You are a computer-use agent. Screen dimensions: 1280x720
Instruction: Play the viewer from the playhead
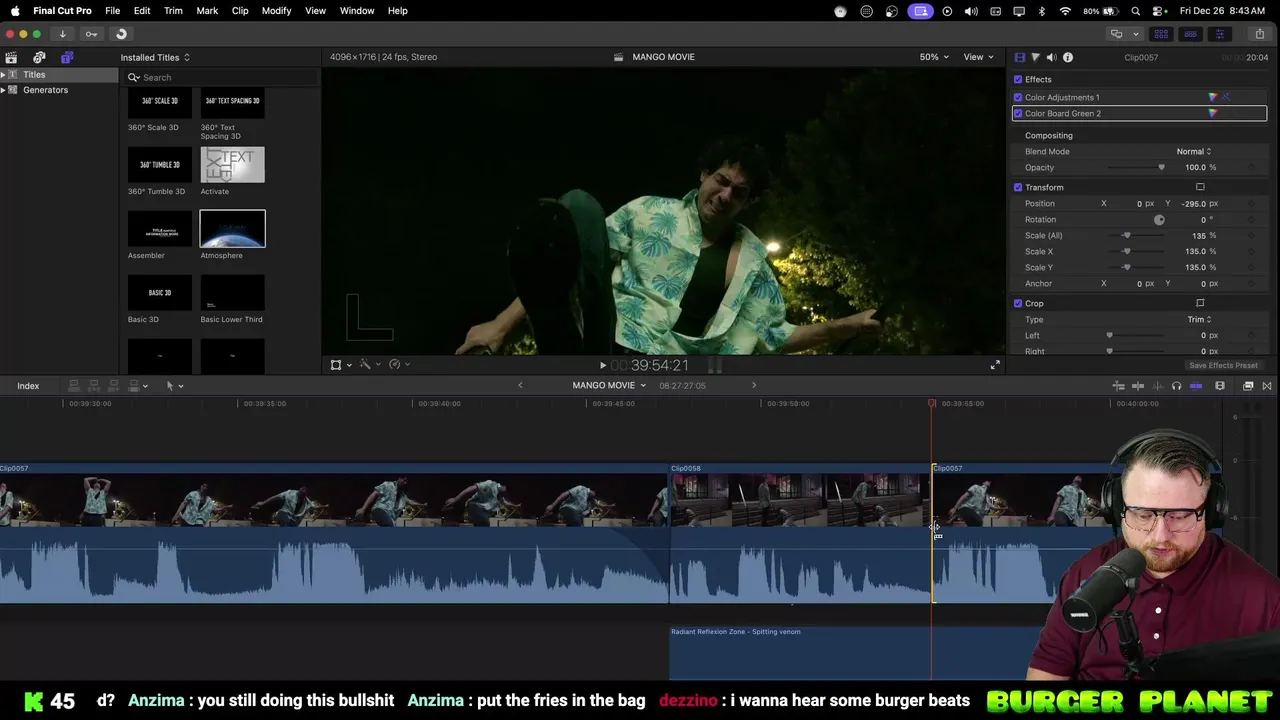602,365
